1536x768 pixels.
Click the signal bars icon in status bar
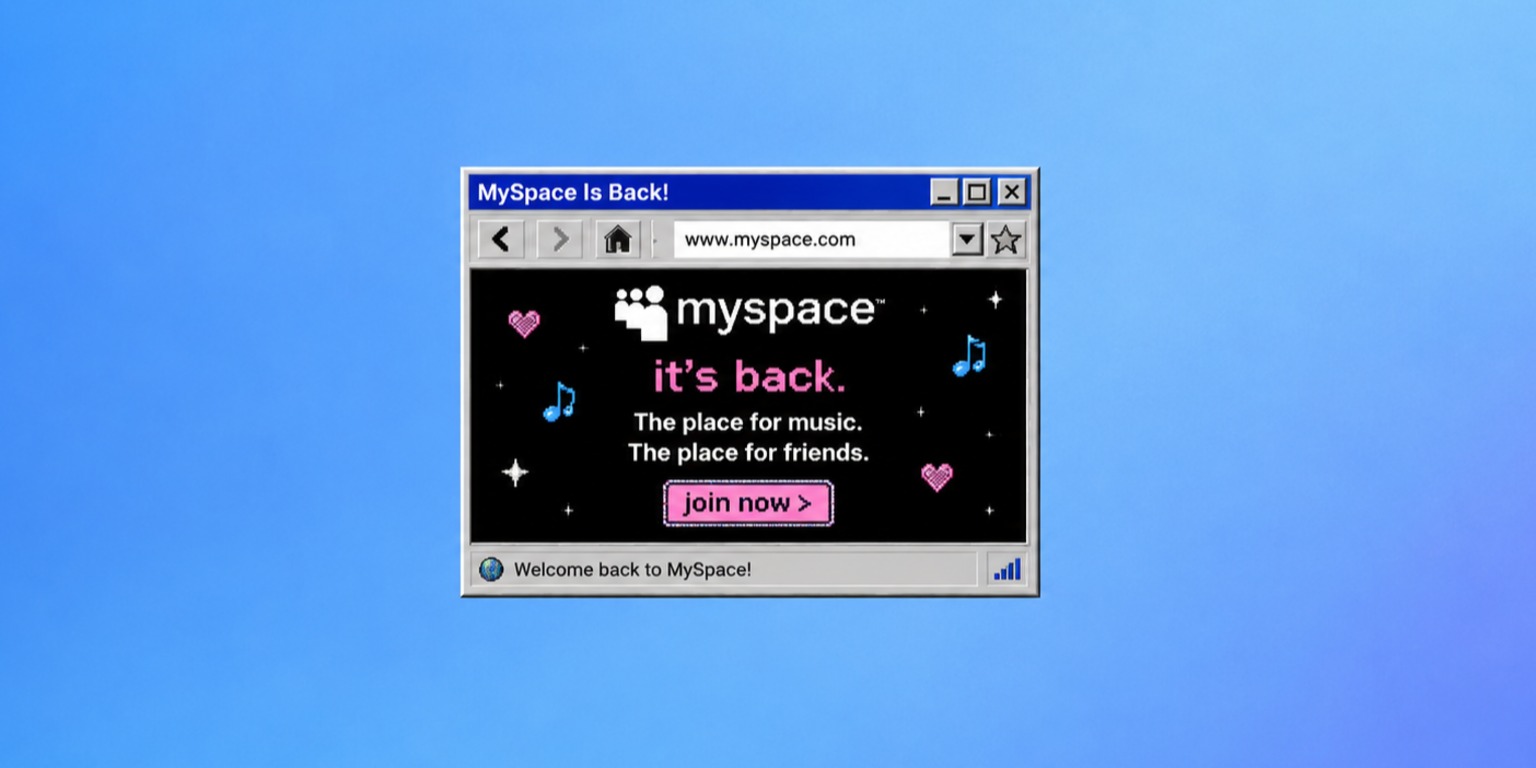click(1007, 570)
